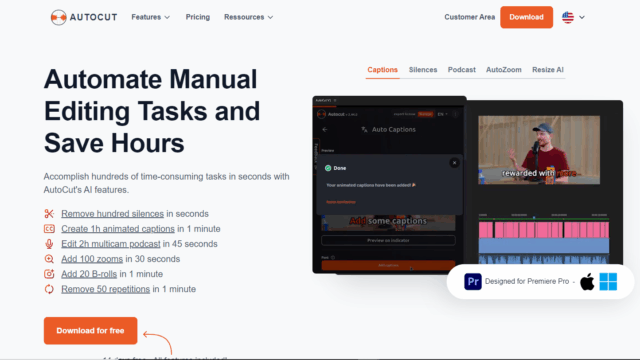
Task: Switch to the Podcast tab
Action: 462,70
